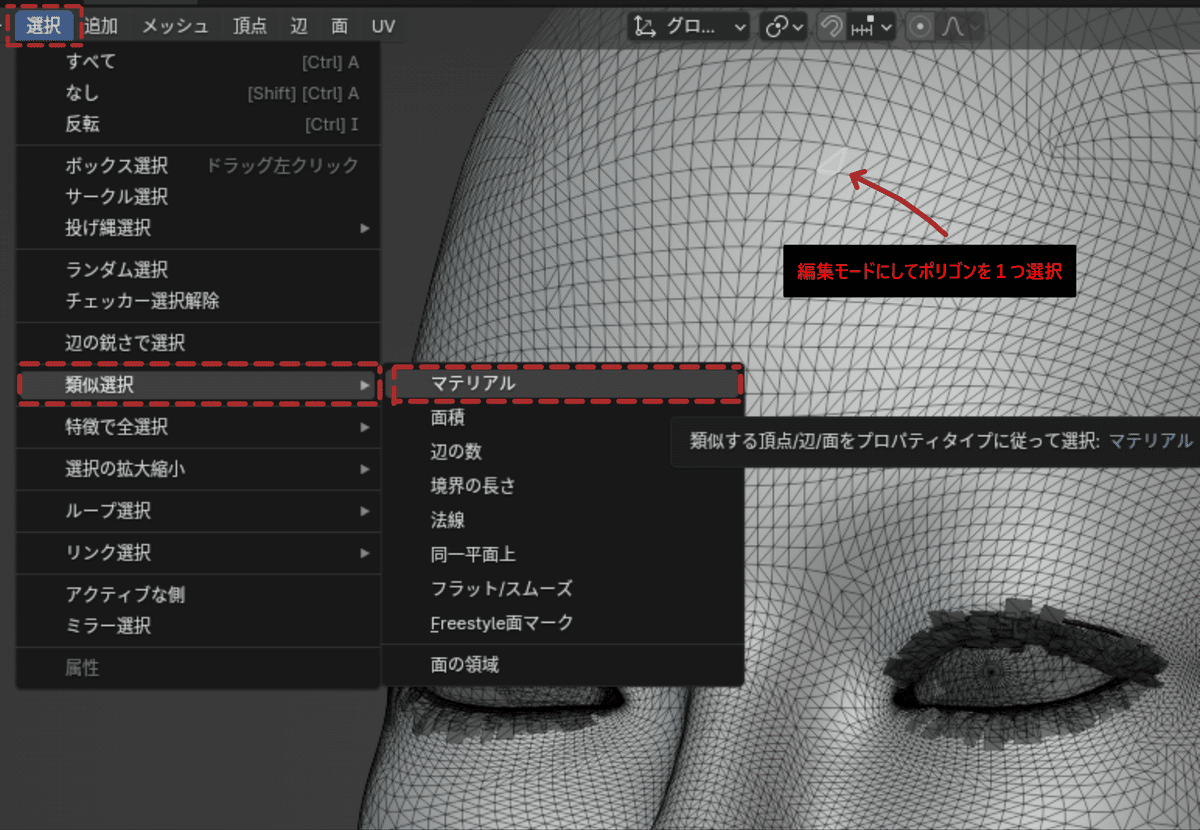This screenshot has height=830, width=1200.
Task: Open the proportional falloff curve dropdown
Action: (x=960, y=27)
